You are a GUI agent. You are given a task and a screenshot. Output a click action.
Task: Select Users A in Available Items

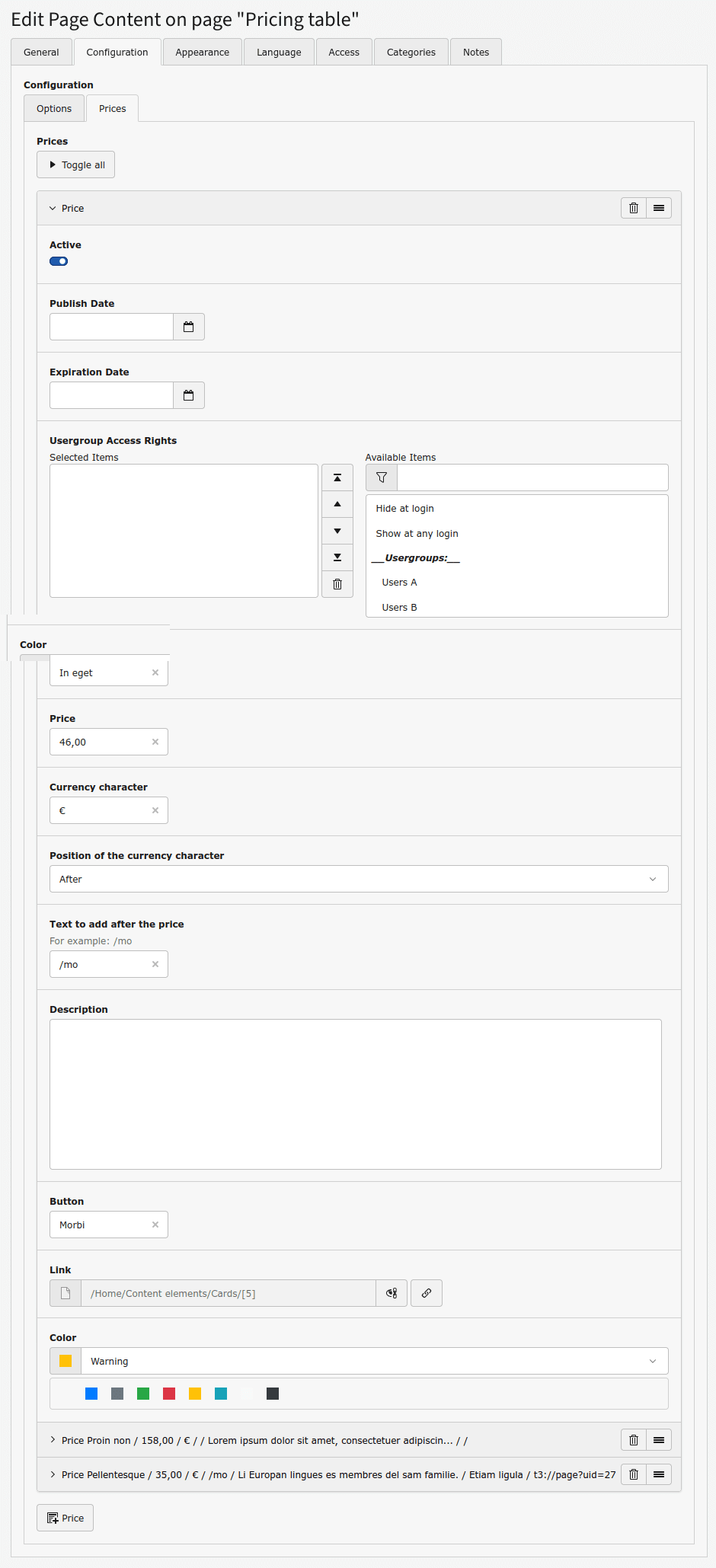(399, 583)
